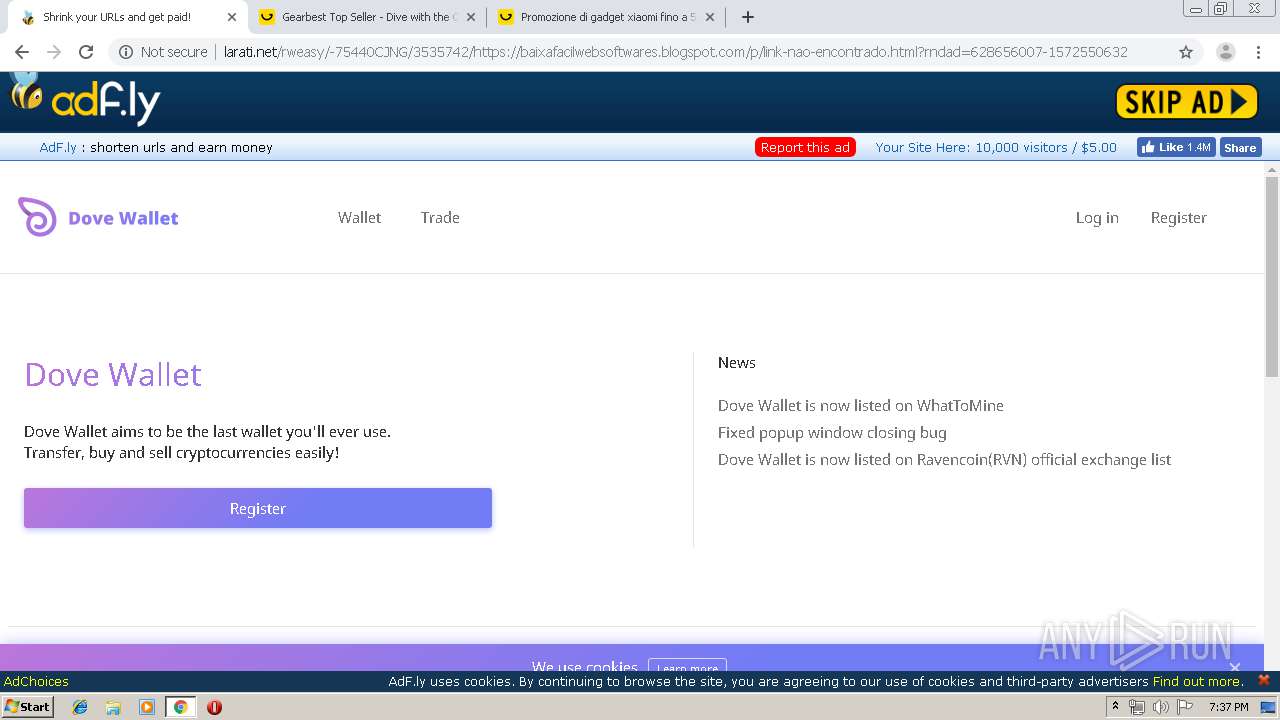Open news: Fixed popup window closing bug
Image resolution: width=1280 pixels, height=720 pixels.
[x=832, y=432]
